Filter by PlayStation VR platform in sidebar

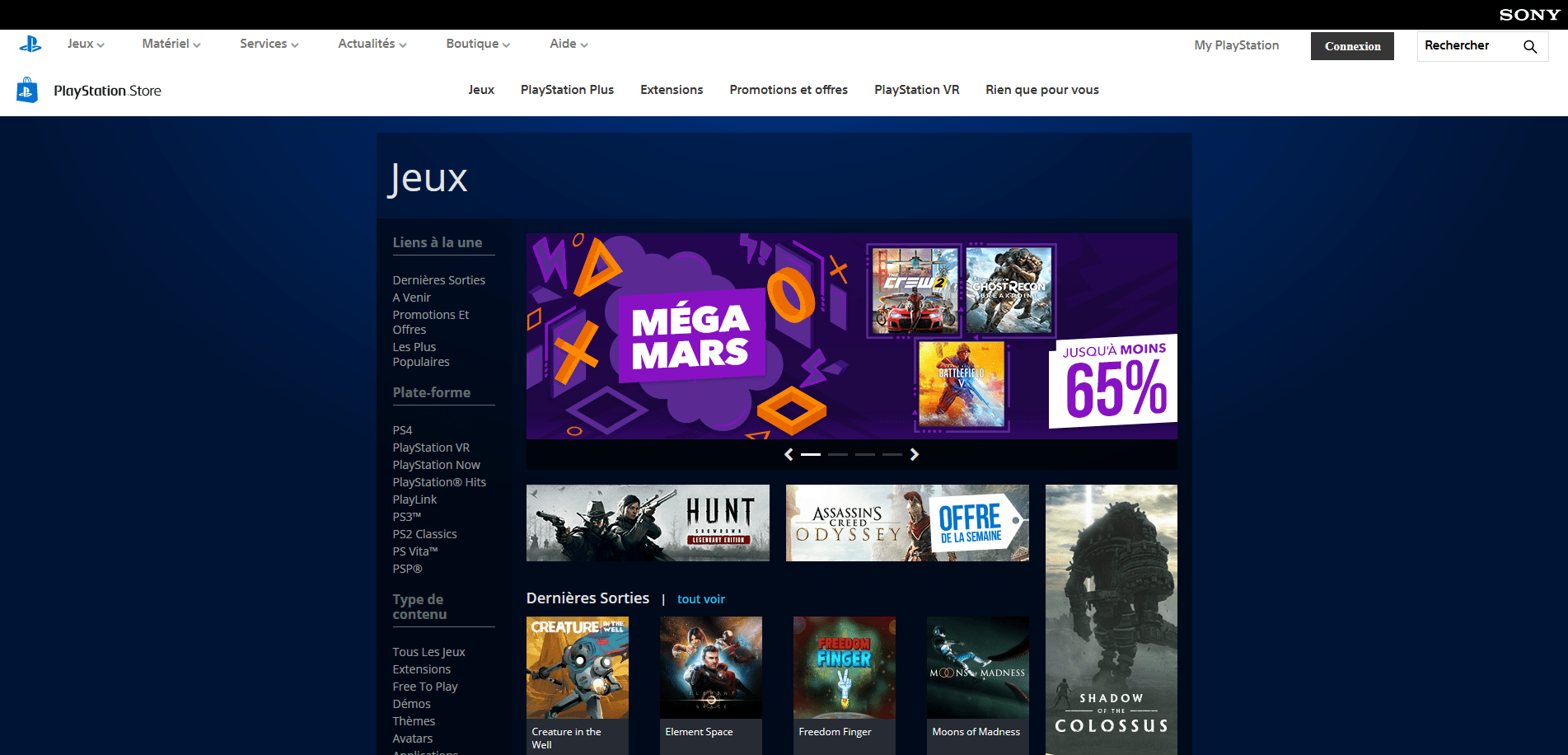[x=431, y=448]
